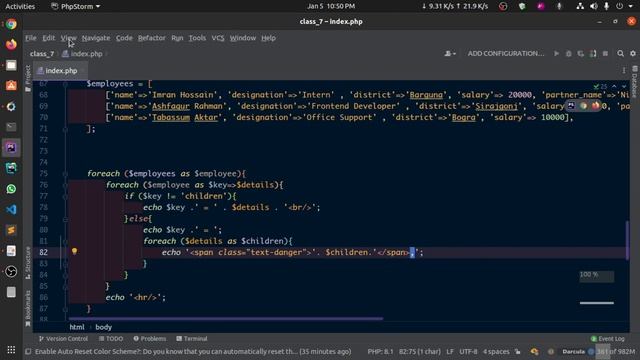The height and width of the screenshot is (360, 640).
Task: Click the horizontal editor scrollbar
Action: click(x=226, y=318)
